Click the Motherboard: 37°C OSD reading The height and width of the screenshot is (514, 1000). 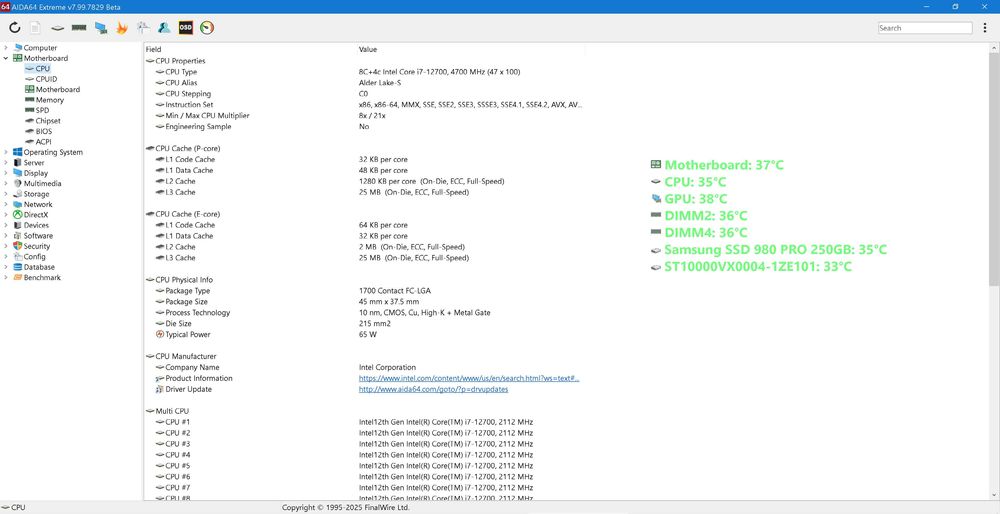coord(717,165)
